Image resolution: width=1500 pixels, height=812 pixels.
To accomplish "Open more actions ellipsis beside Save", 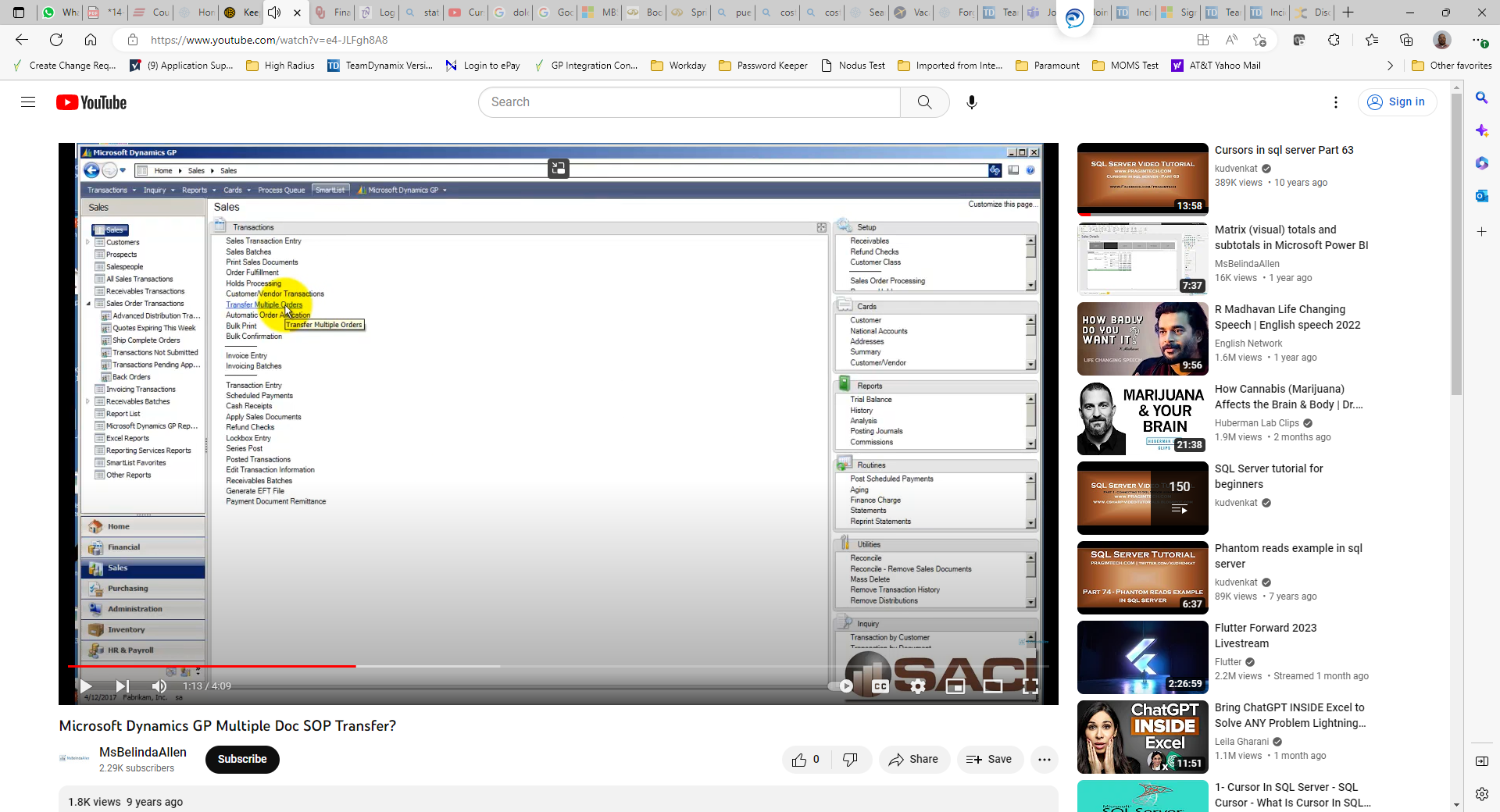I will [1045, 760].
